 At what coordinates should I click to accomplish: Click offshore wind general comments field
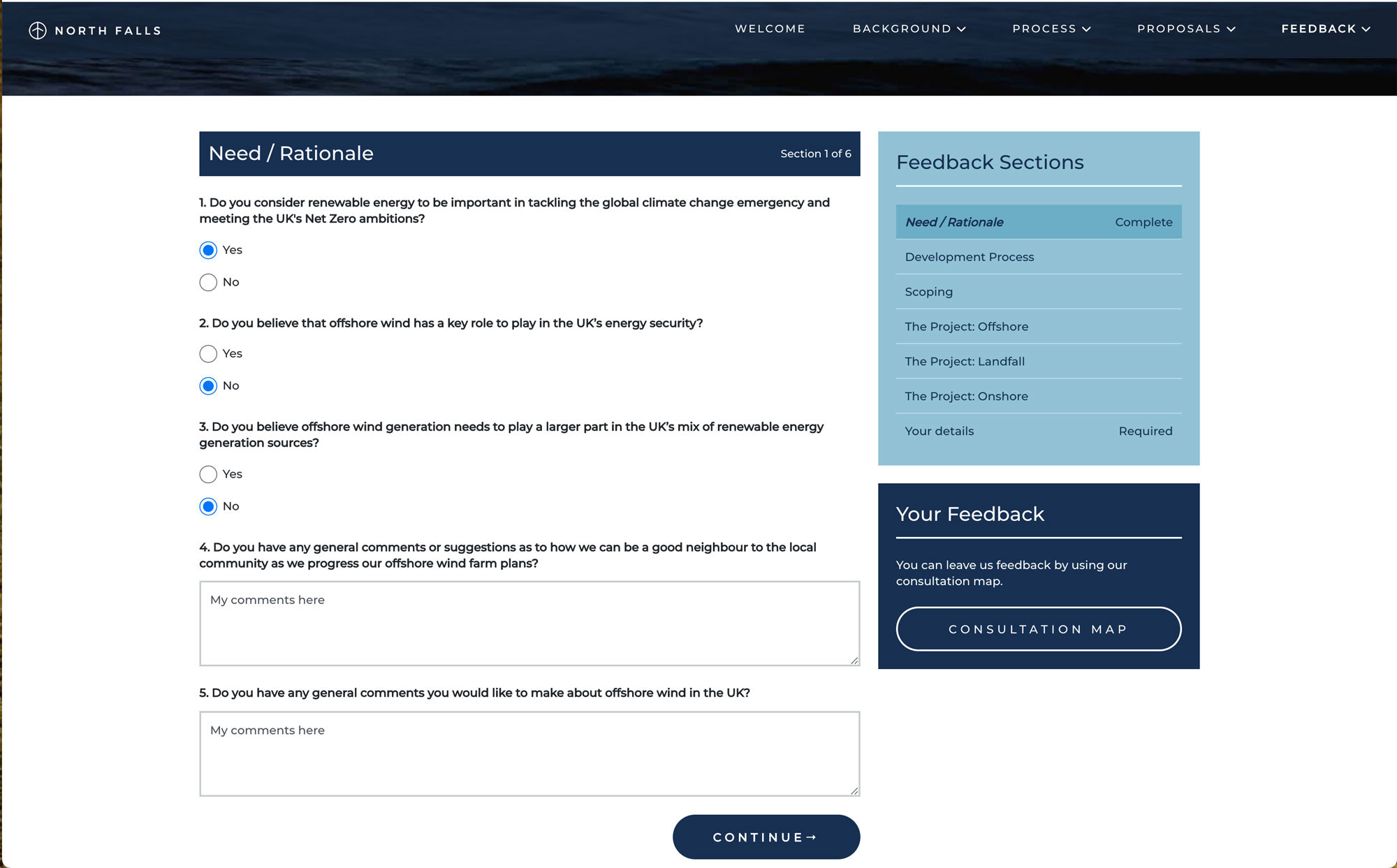pyautogui.click(x=529, y=753)
